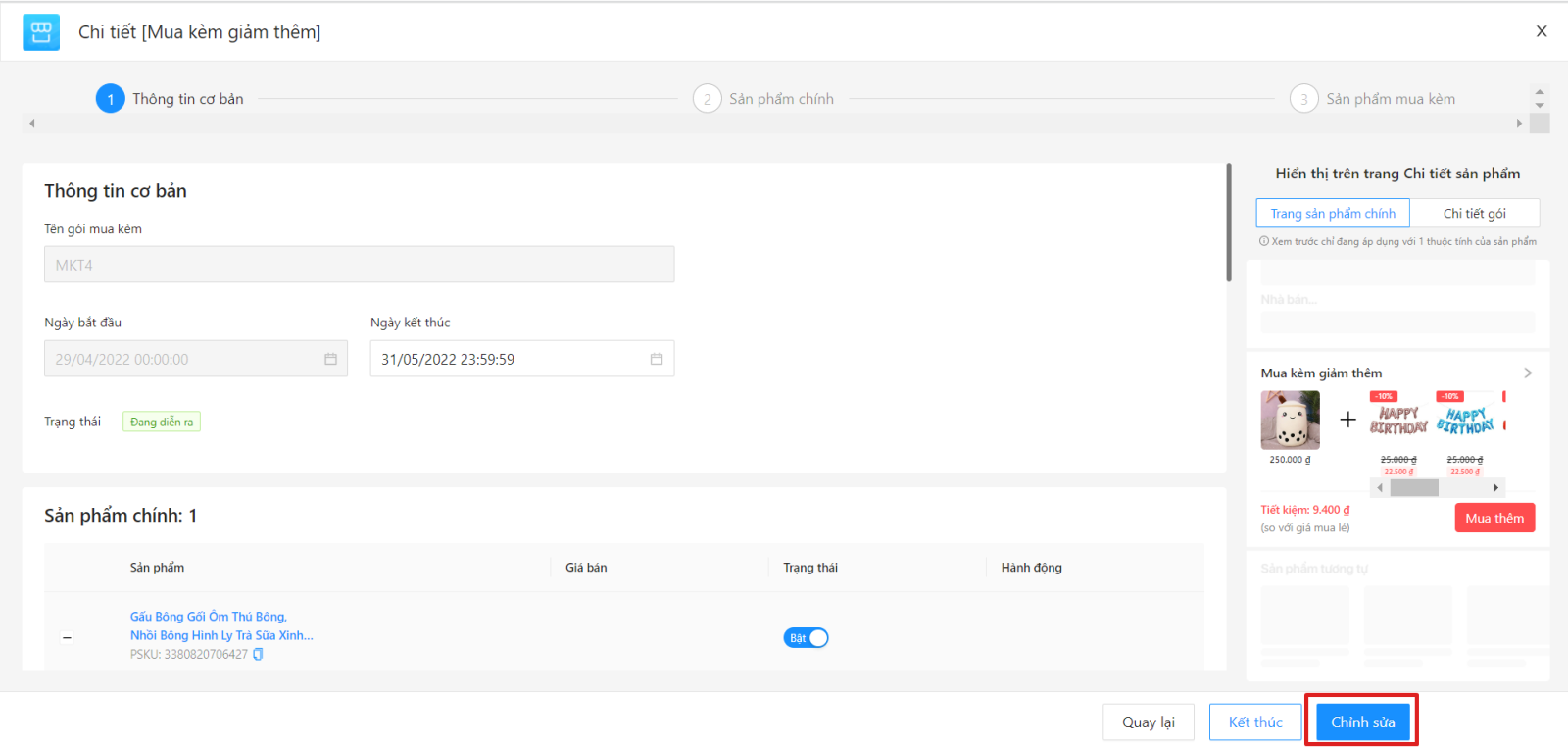
Task: Toggle the Bật switch for the product
Action: [x=806, y=638]
